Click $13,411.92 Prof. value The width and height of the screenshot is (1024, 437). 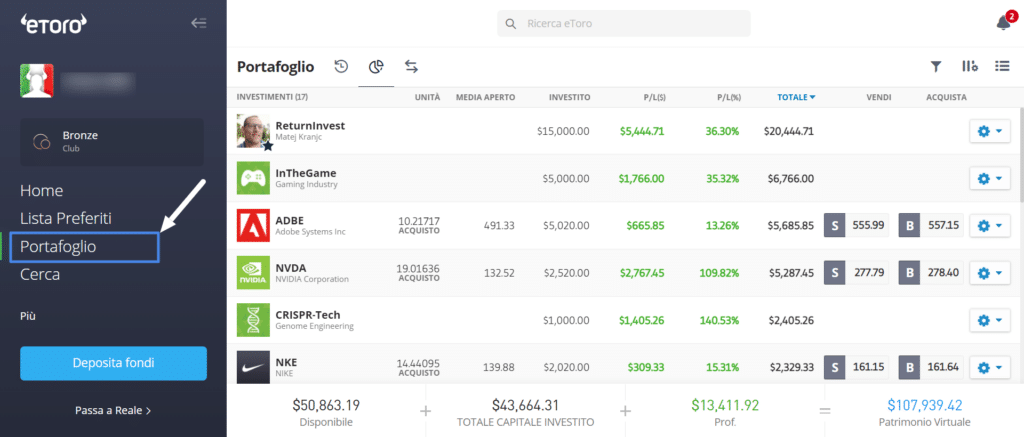click(725, 413)
